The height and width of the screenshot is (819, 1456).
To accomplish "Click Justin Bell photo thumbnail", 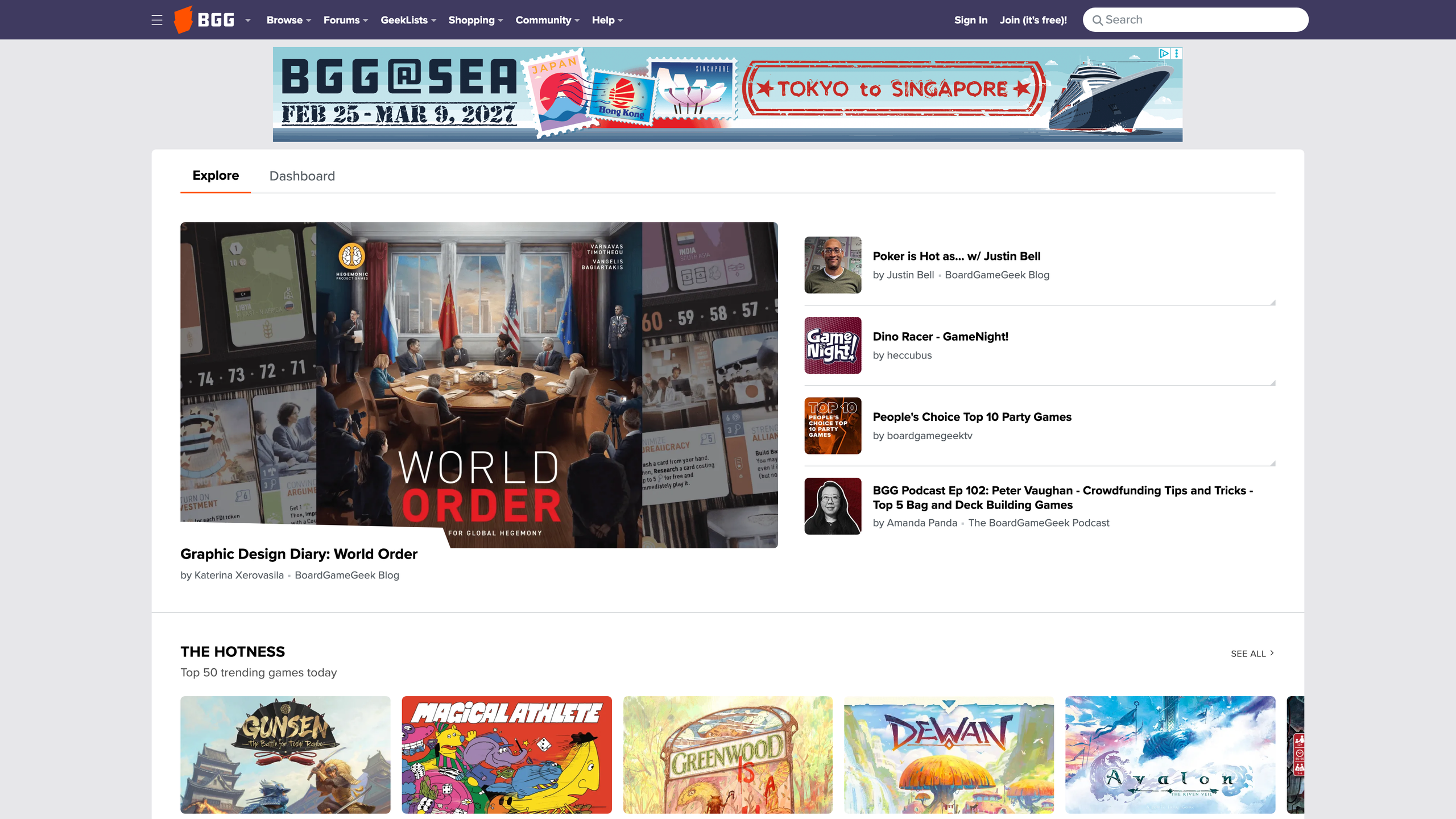I will [x=833, y=265].
